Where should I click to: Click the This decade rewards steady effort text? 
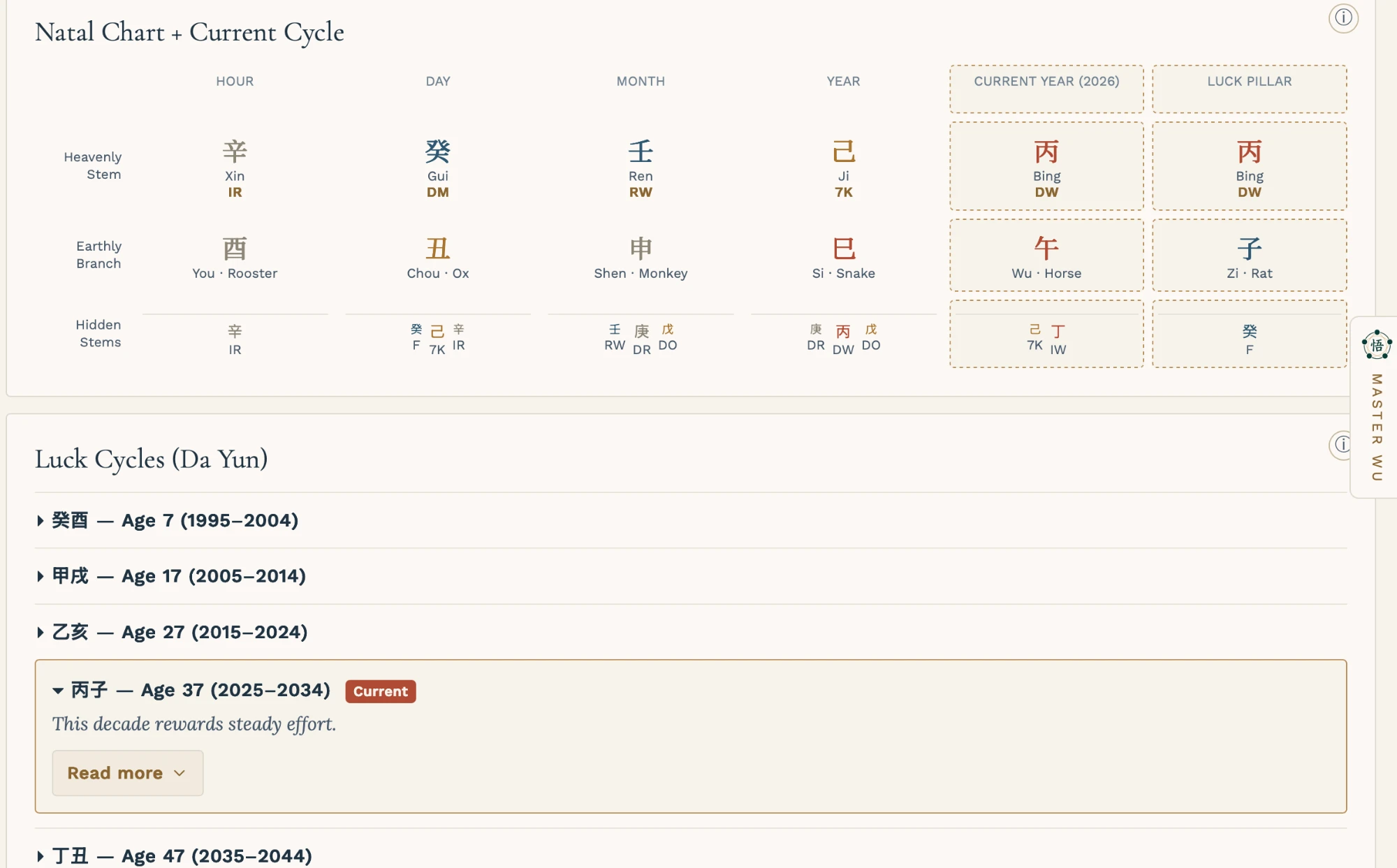[194, 724]
